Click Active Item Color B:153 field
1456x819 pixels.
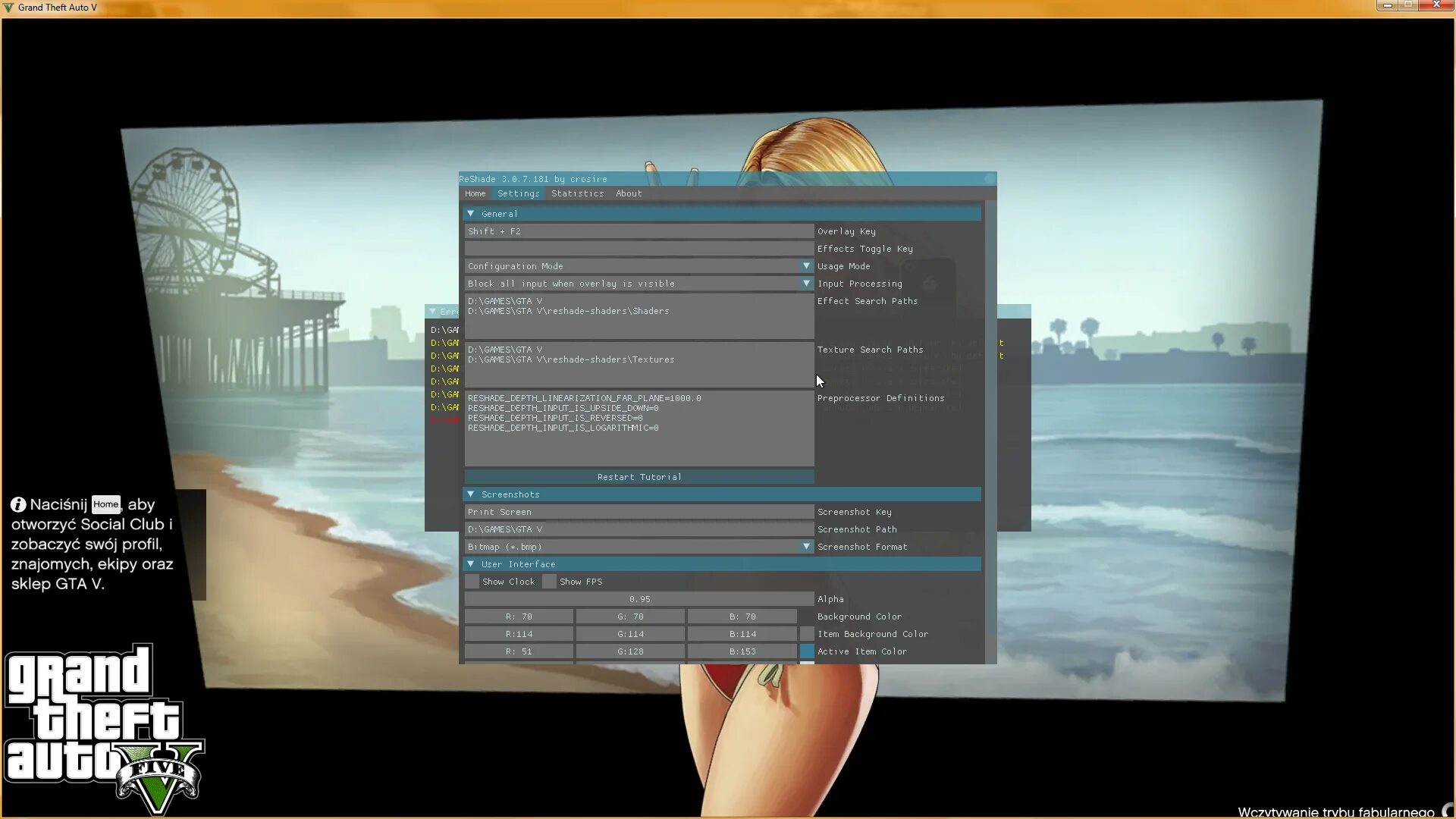click(742, 651)
